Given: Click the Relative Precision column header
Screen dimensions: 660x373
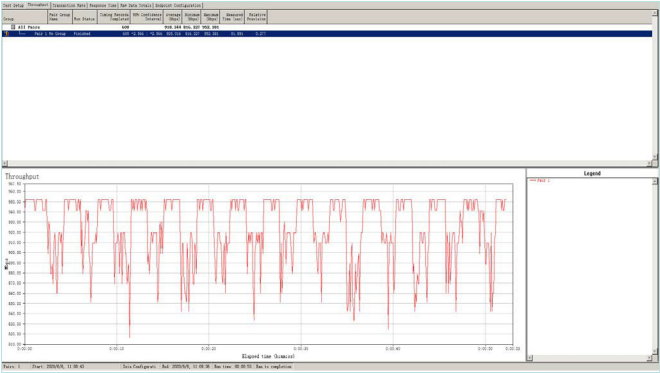Looking at the screenshot, I should pos(256,17).
